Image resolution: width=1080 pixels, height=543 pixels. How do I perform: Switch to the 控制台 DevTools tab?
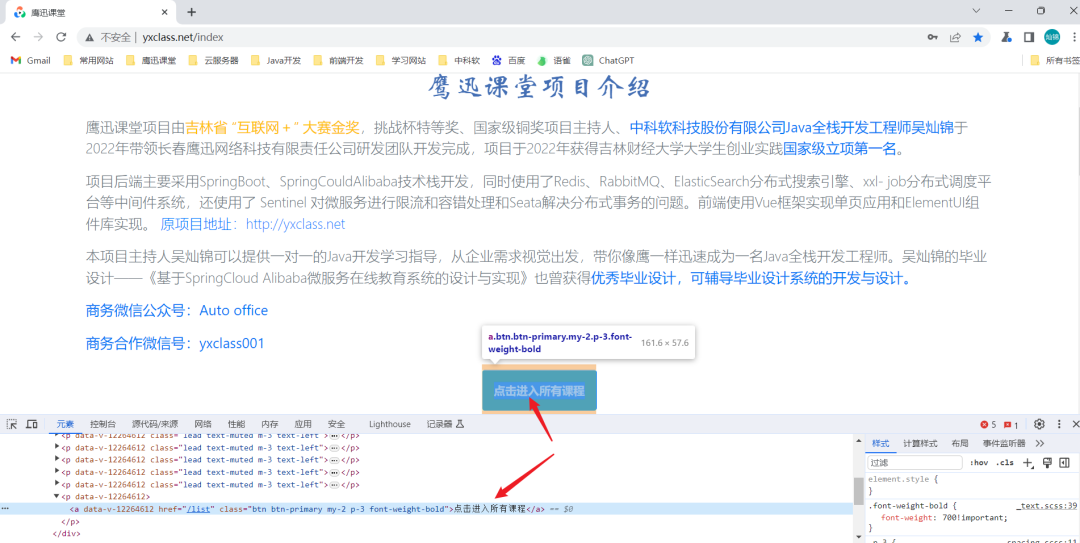click(103, 424)
